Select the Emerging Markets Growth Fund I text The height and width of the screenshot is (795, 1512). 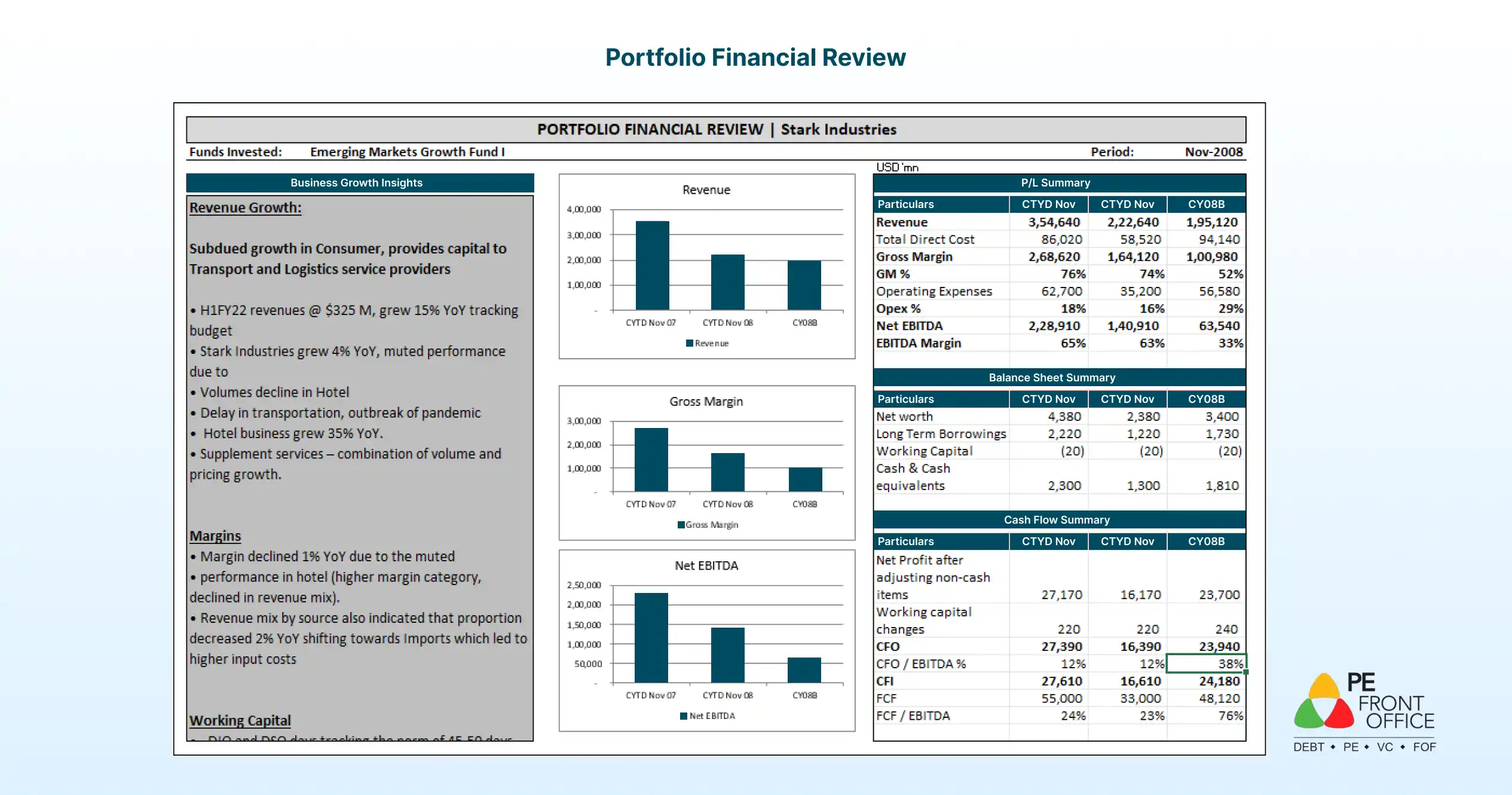tap(408, 152)
